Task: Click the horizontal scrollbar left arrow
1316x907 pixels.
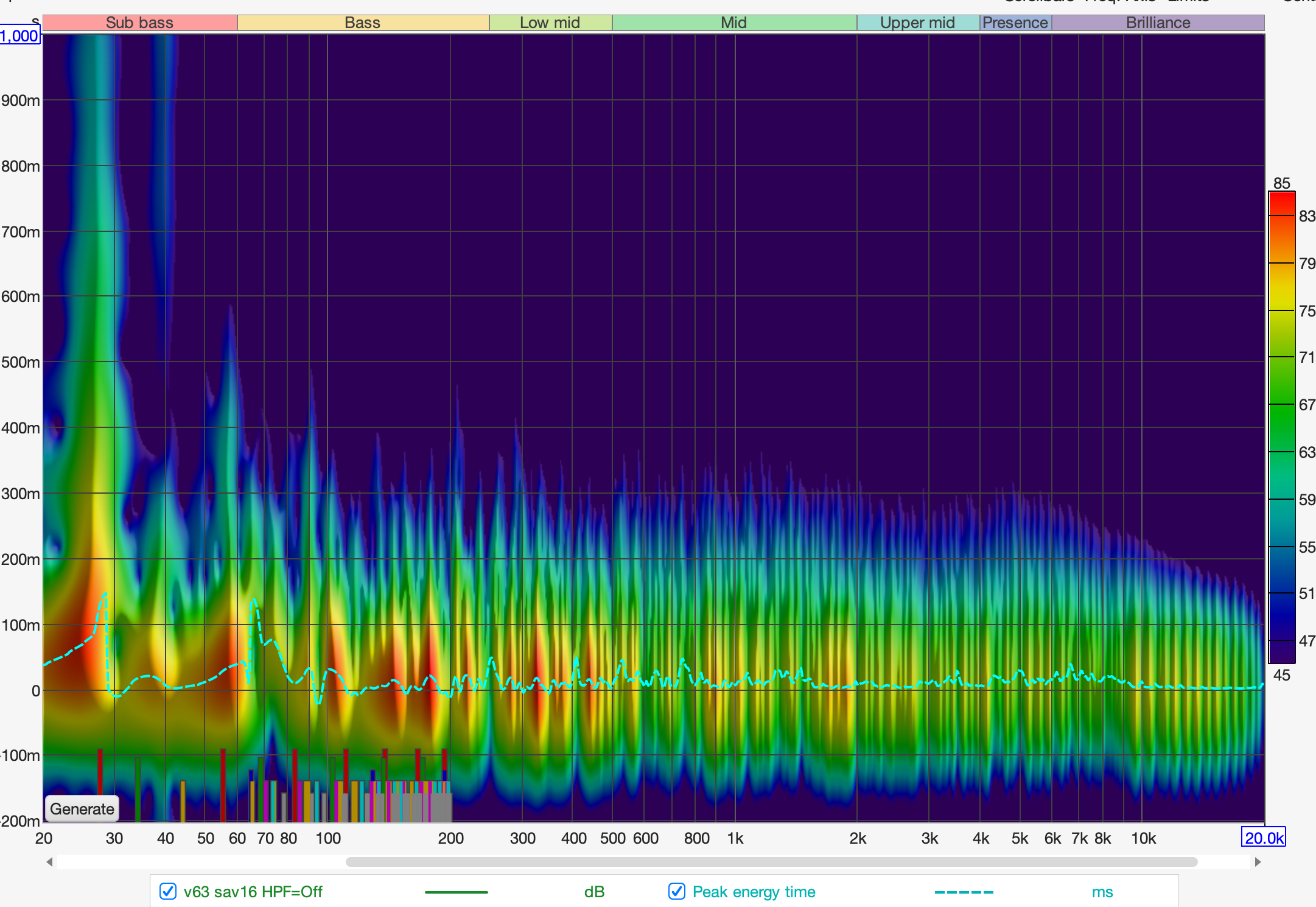Action: point(49,862)
